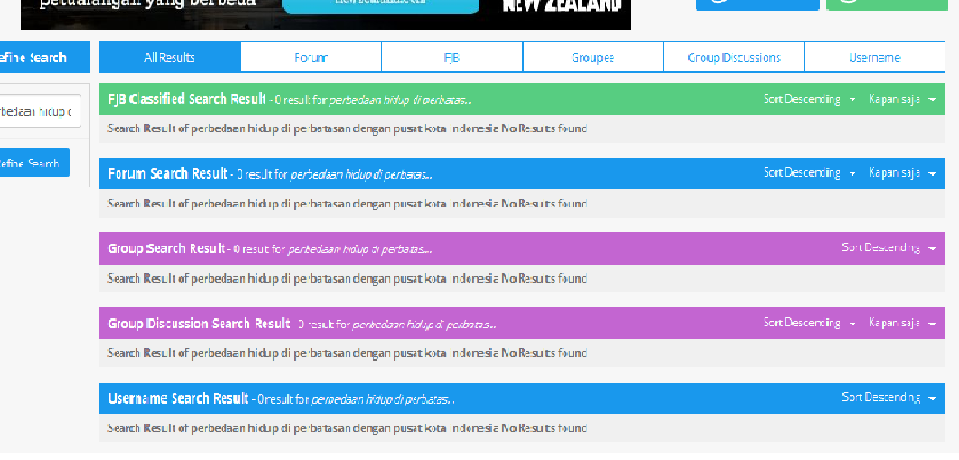Click the light blue button in the banner

(380, 6)
